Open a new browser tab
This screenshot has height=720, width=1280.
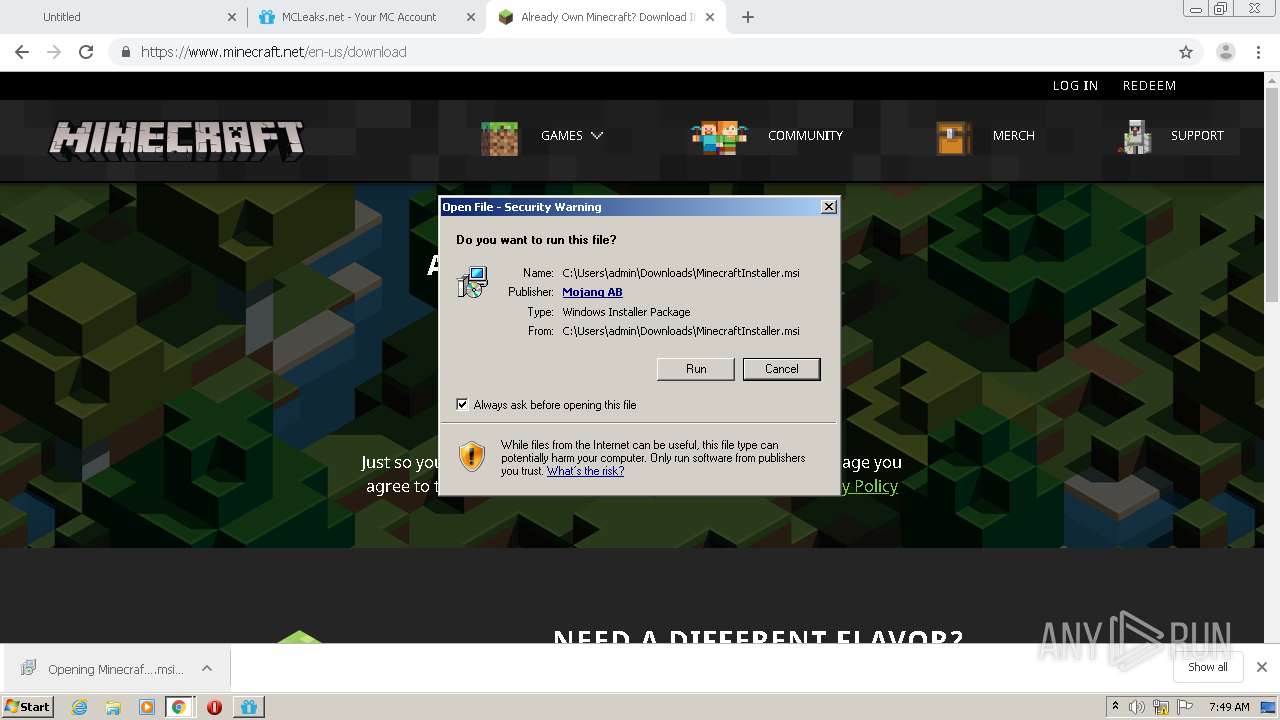coord(748,17)
